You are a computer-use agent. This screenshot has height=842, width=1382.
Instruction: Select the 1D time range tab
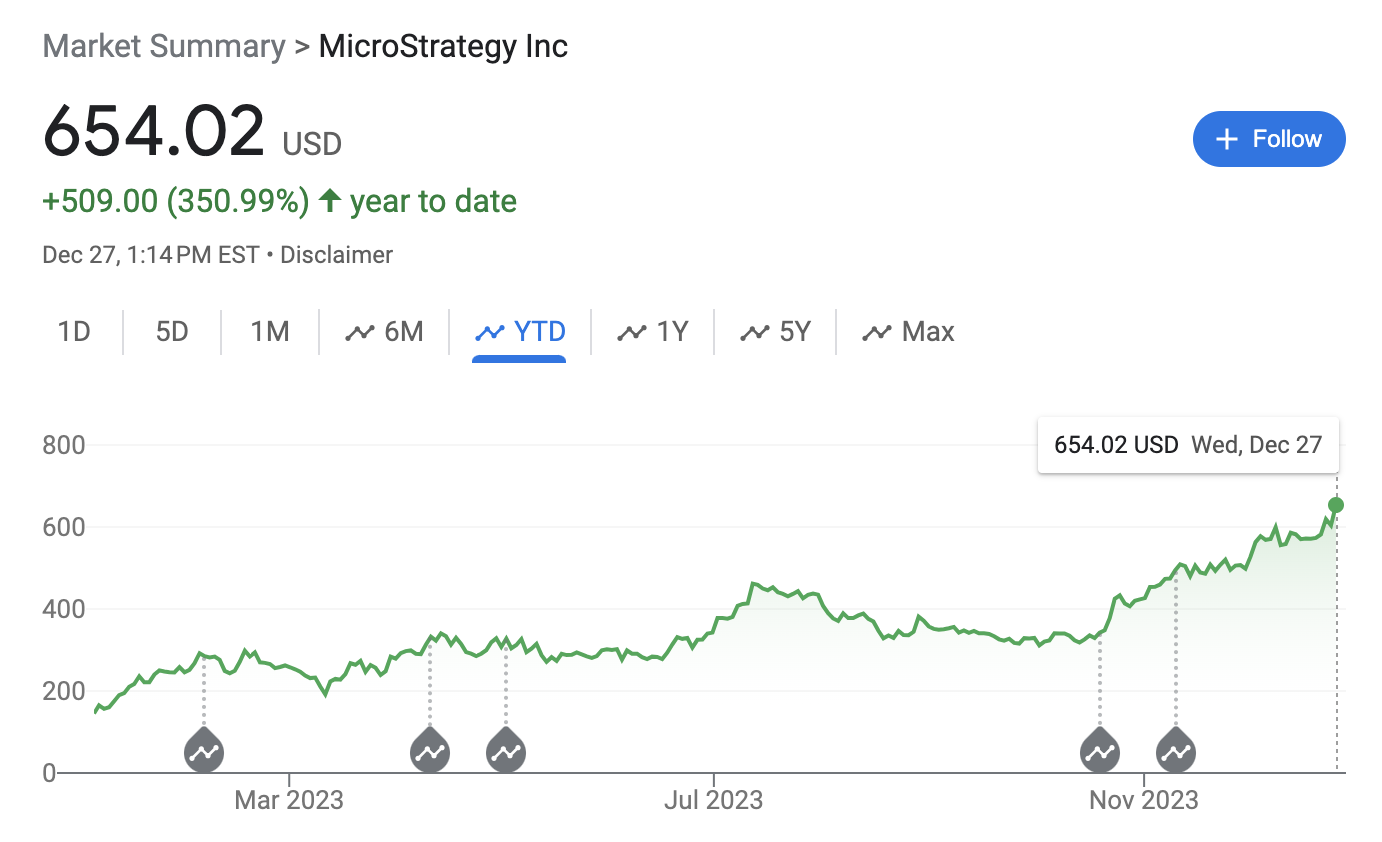(74, 332)
